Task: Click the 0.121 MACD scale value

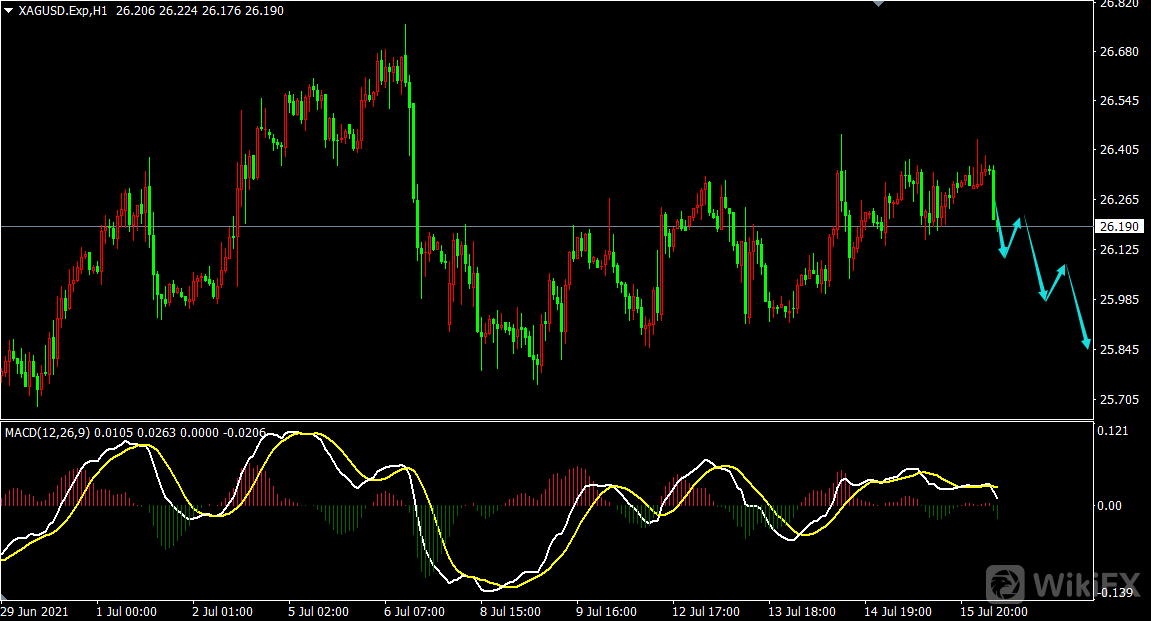Action: coord(1115,431)
